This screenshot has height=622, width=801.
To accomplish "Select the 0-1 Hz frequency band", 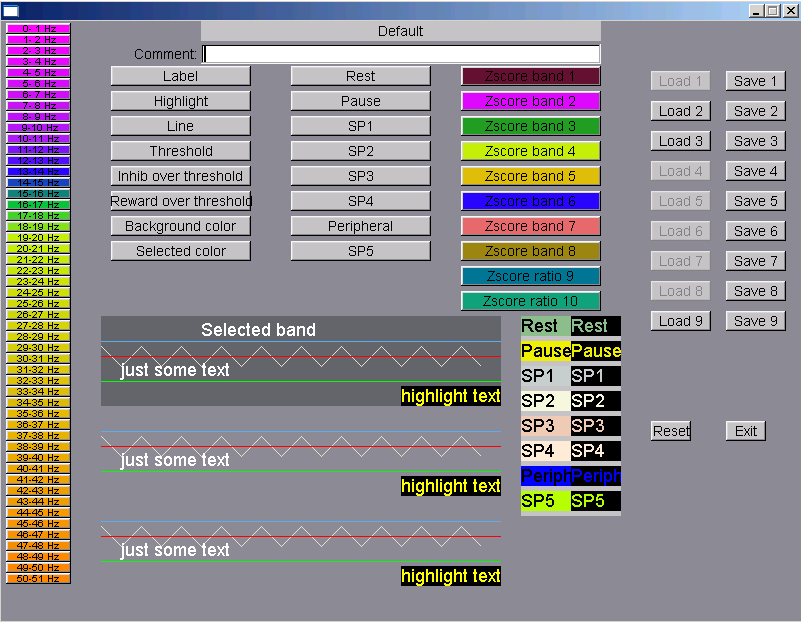I will point(38,29).
